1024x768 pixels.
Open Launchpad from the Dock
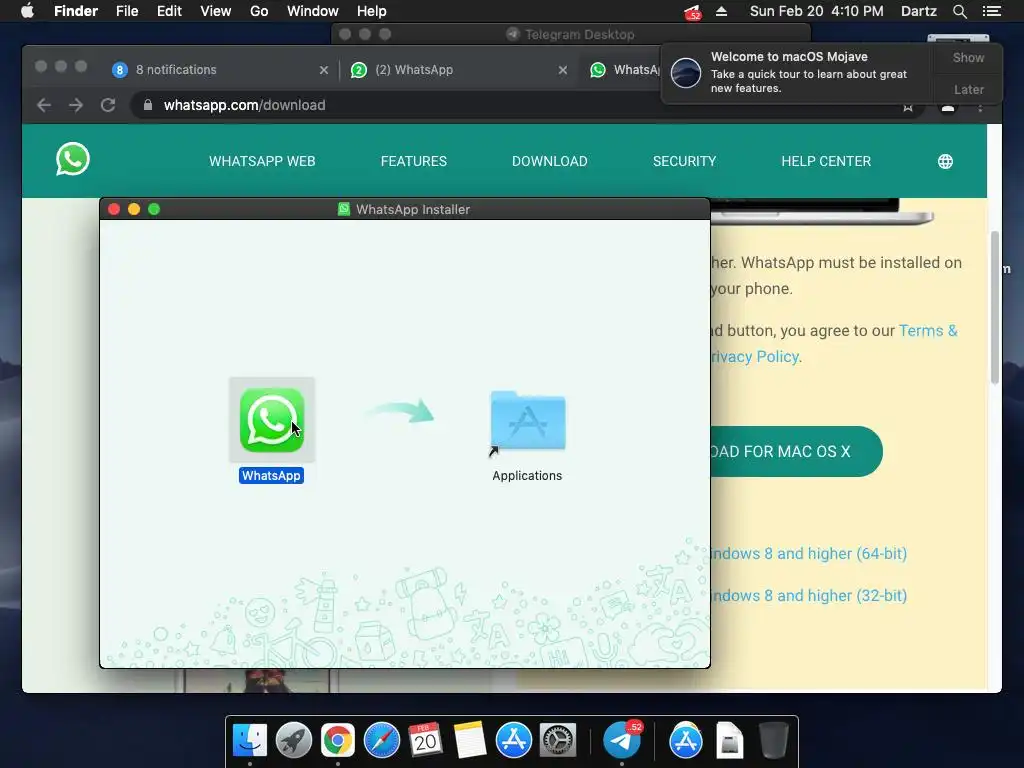tap(294, 741)
